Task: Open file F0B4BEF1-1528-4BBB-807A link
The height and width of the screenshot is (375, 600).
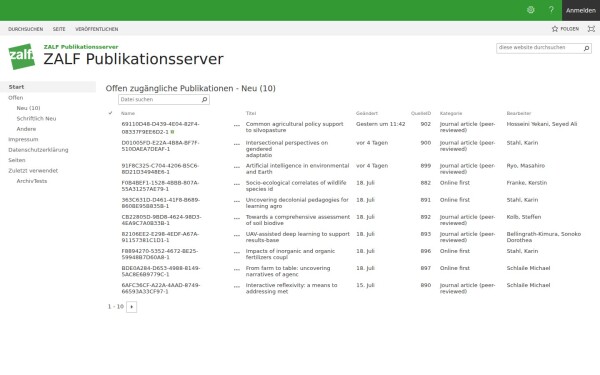Action: (x=160, y=186)
